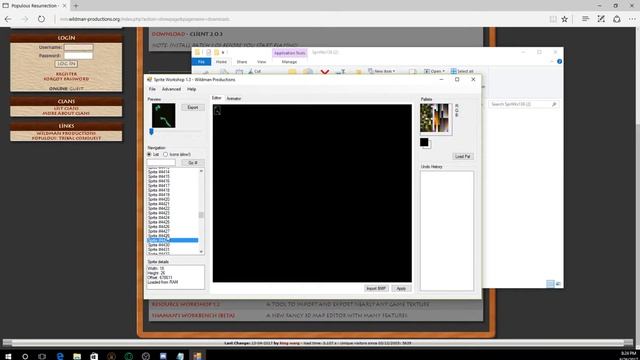The height and width of the screenshot is (360, 640).
Task: Select Sprite #4420 in the list
Action: point(159,199)
